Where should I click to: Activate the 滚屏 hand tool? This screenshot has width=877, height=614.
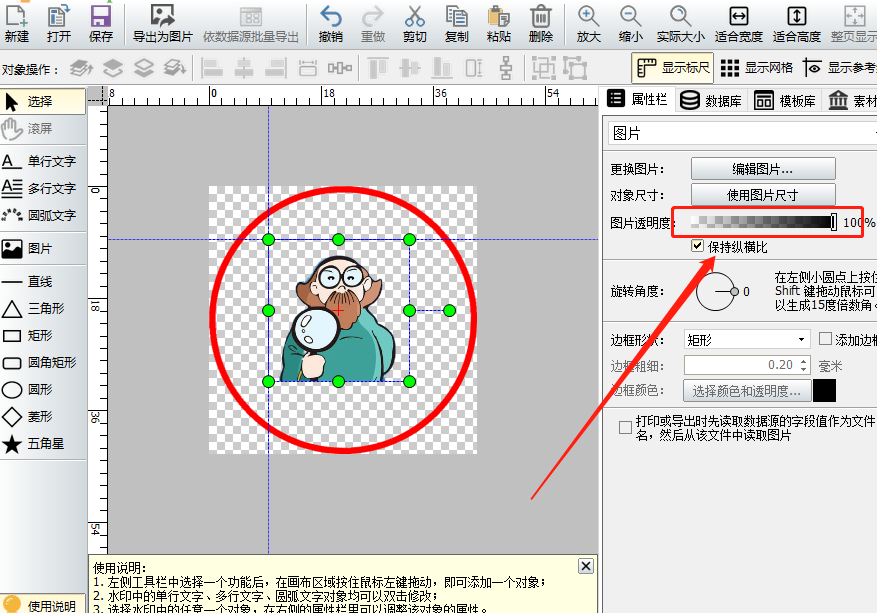pos(43,129)
